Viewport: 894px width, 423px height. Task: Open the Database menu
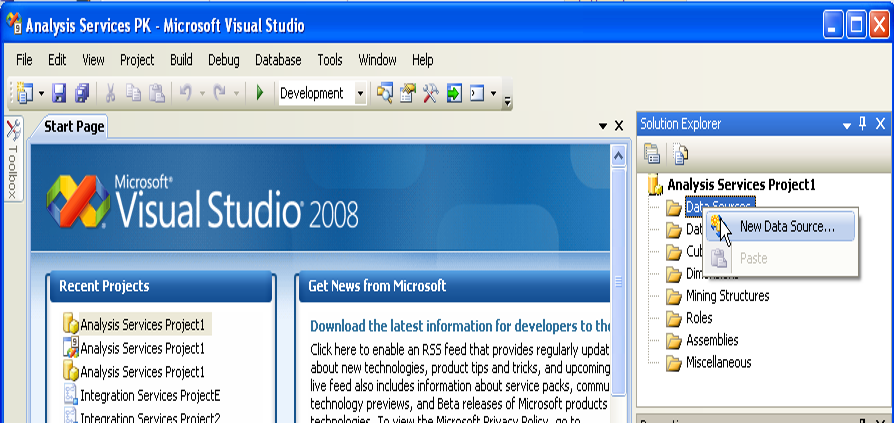(278, 60)
